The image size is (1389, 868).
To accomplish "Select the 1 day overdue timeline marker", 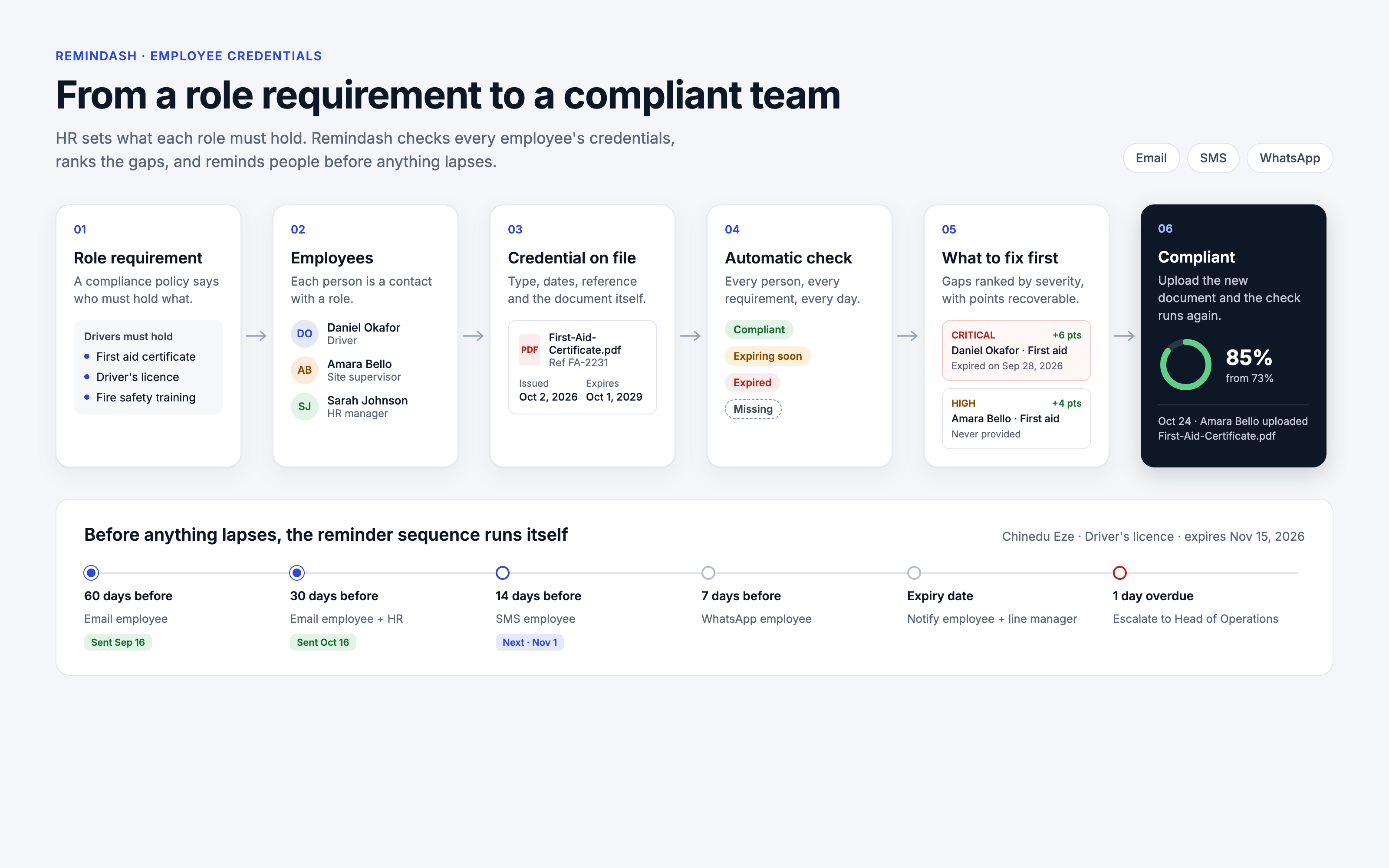I will [x=1120, y=572].
